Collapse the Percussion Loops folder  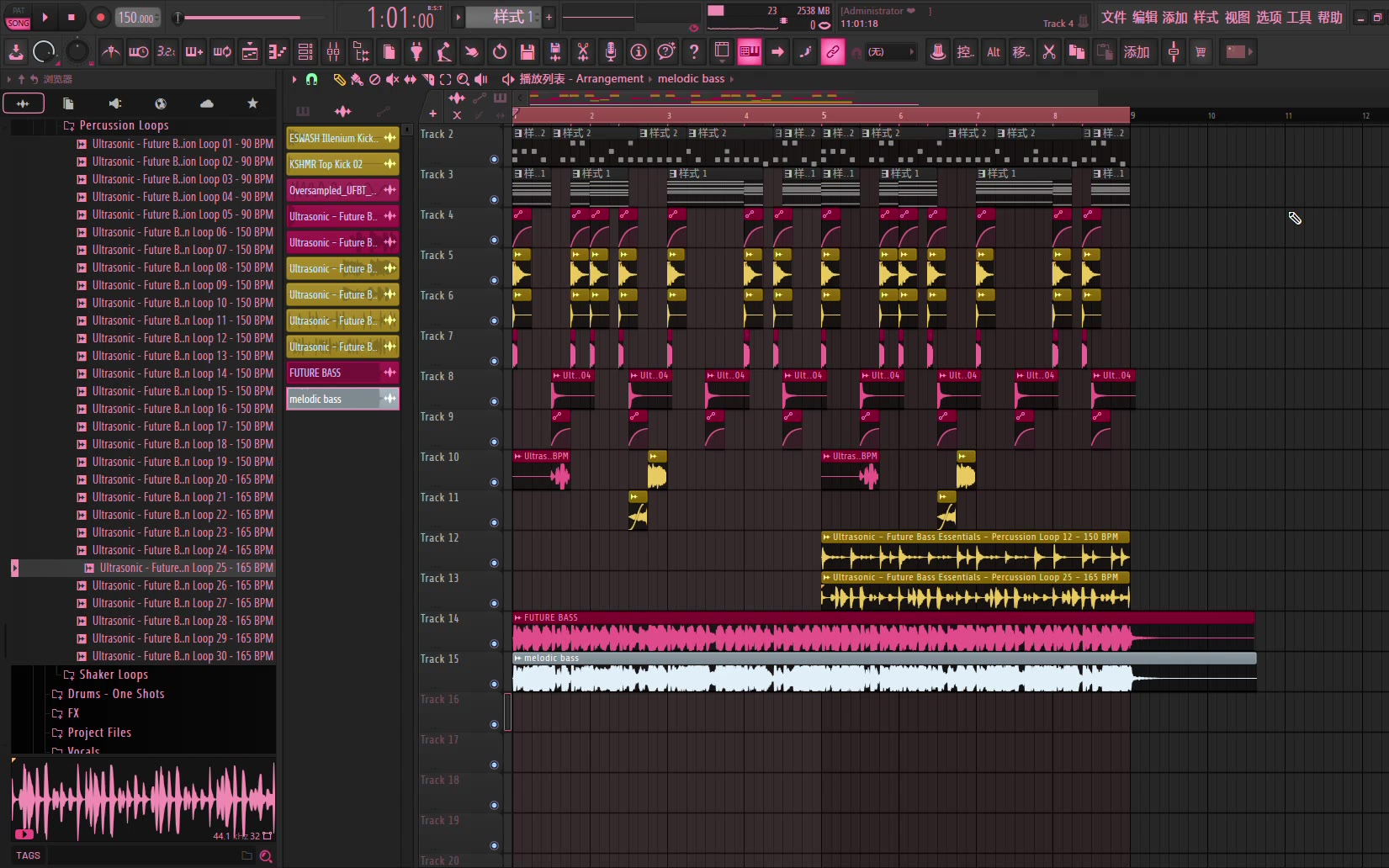123,125
